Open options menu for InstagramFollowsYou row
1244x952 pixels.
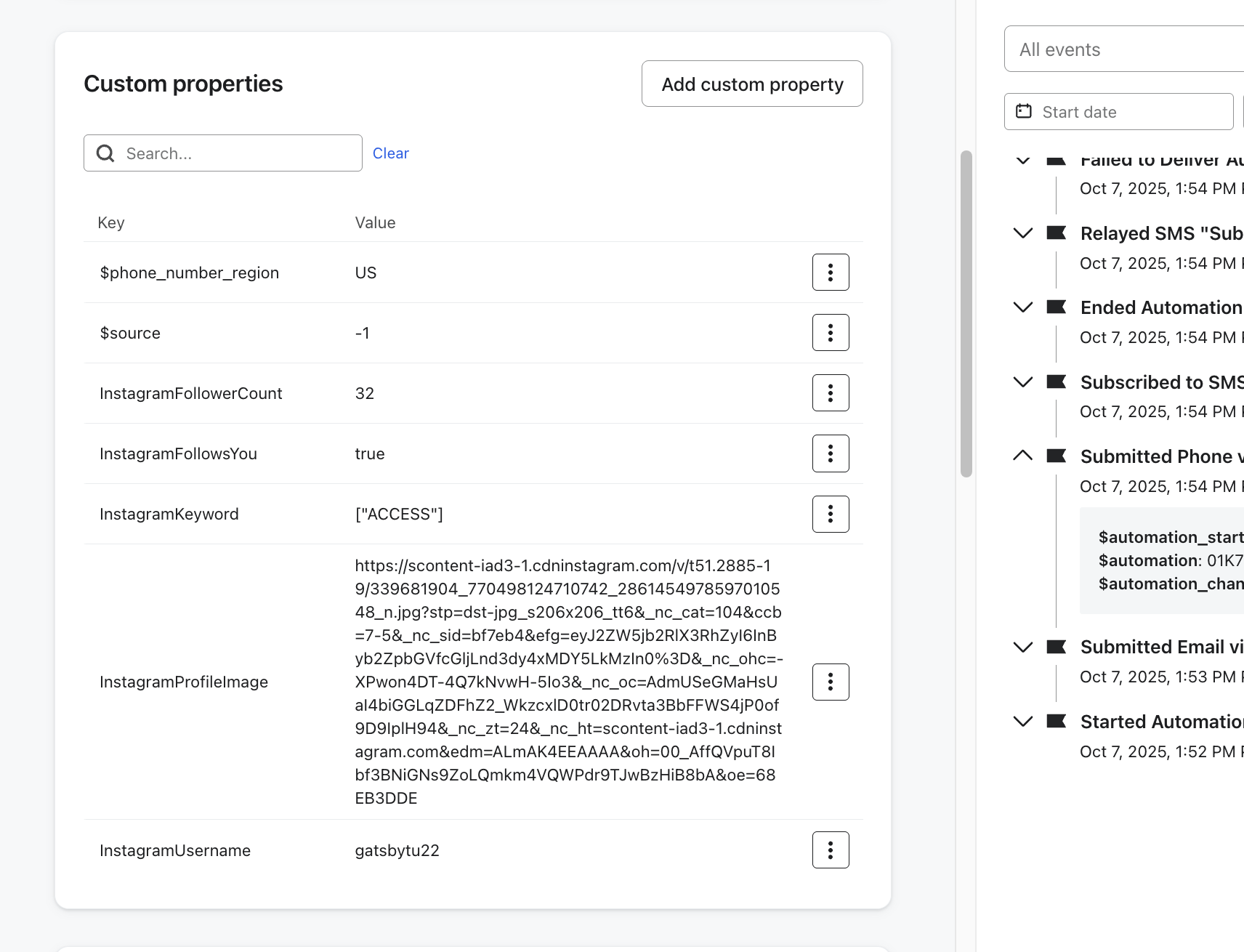pos(830,453)
